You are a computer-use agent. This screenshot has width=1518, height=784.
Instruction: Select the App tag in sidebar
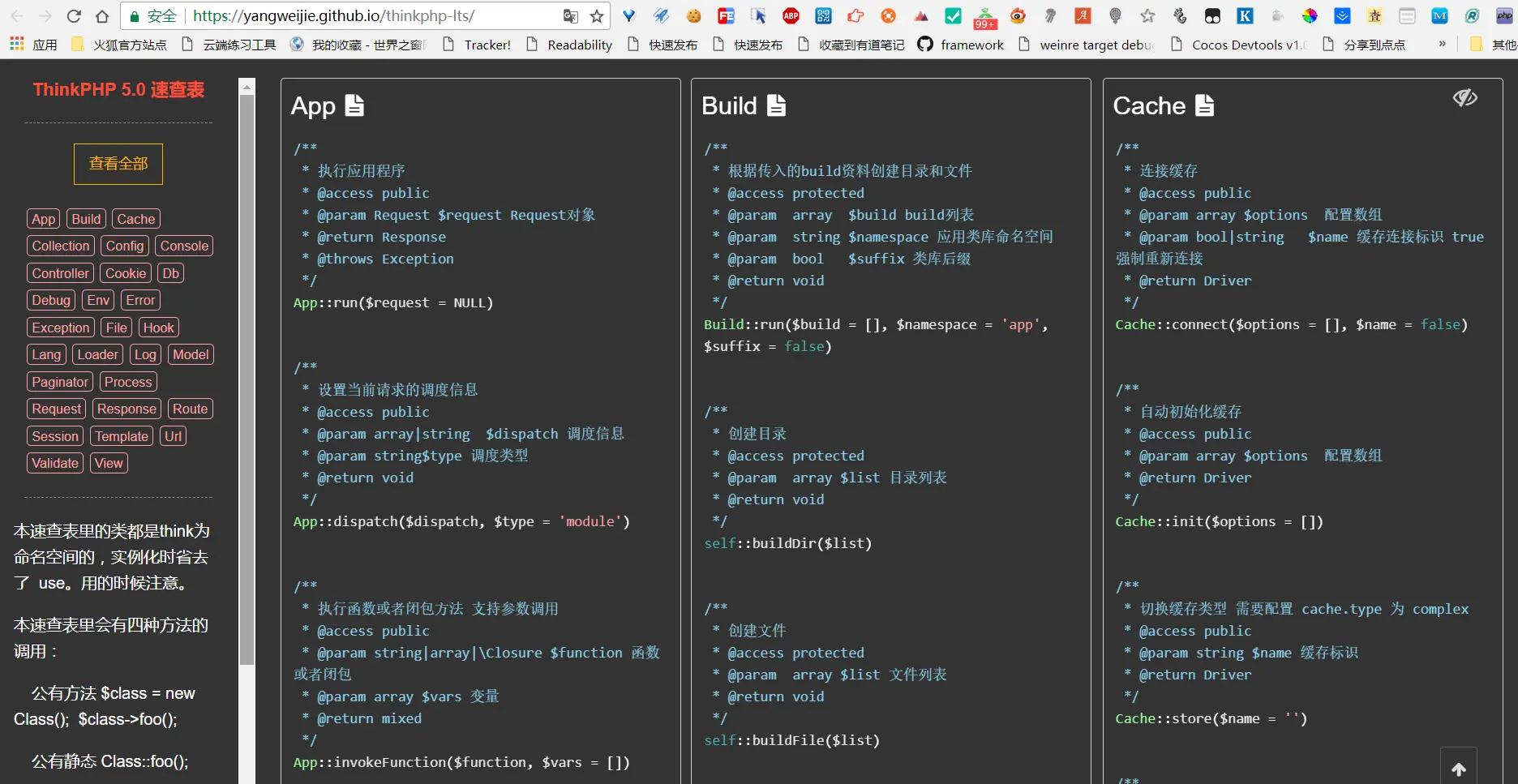(x=44, y=219)
